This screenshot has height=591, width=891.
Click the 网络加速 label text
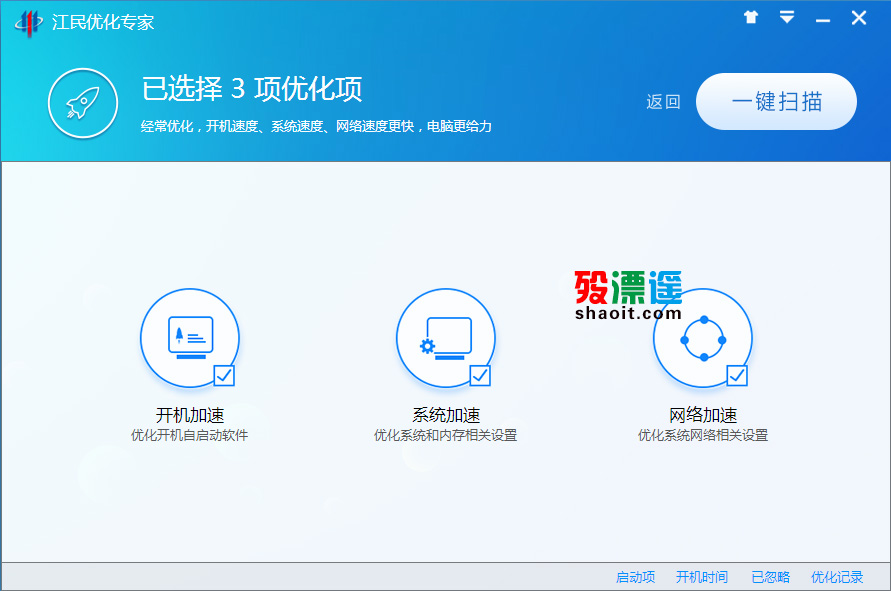[703, 415]
